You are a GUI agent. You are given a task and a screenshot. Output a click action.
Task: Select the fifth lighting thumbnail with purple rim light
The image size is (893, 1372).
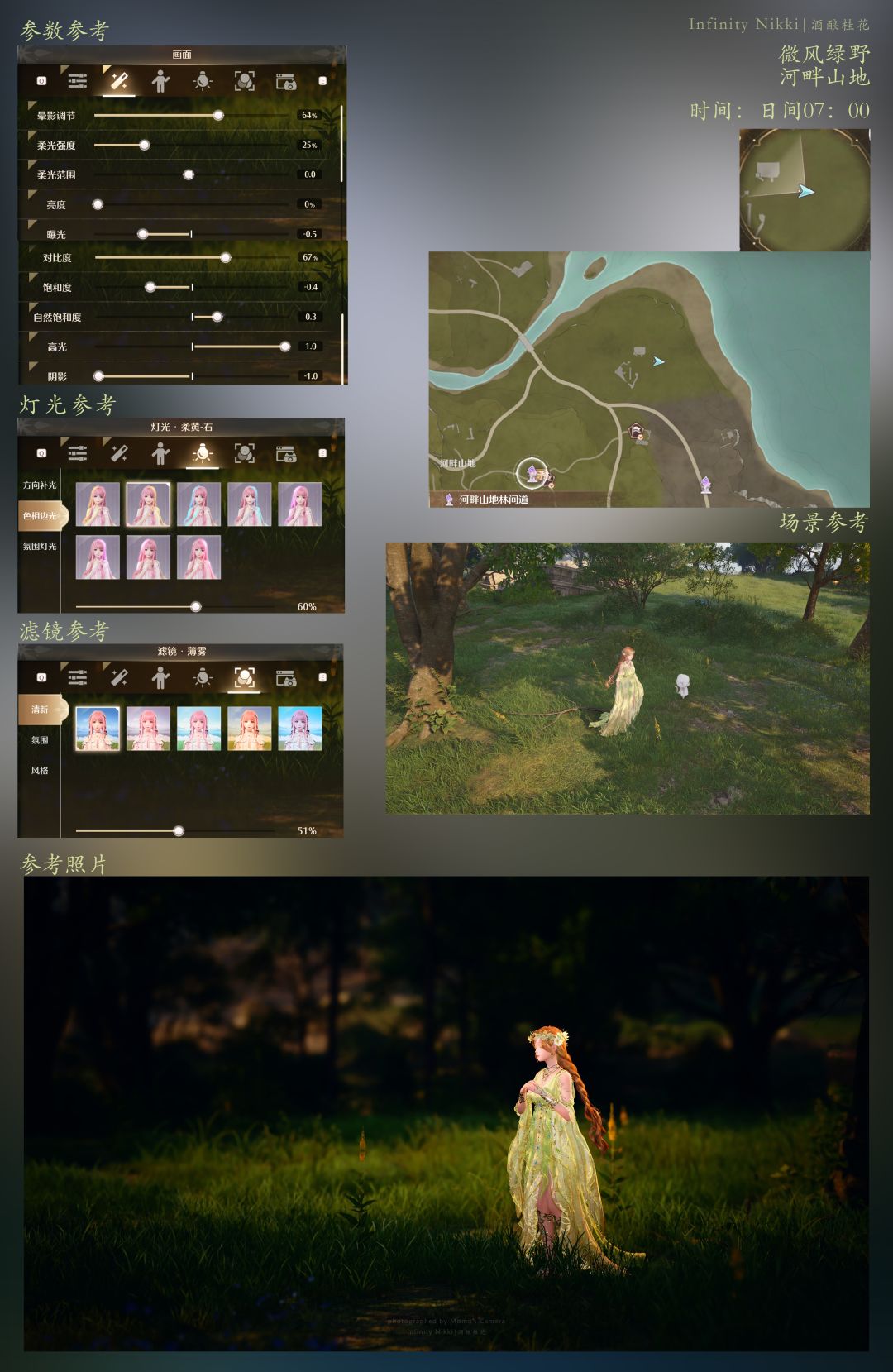[x=300, y=504]
